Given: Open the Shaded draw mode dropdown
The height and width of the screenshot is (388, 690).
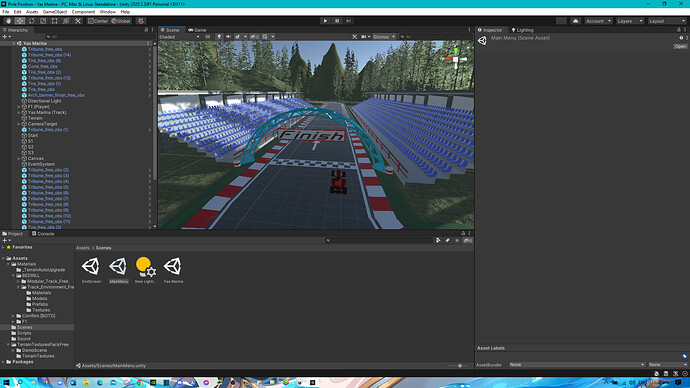Looking at the screenshot, I should point(179,37).
